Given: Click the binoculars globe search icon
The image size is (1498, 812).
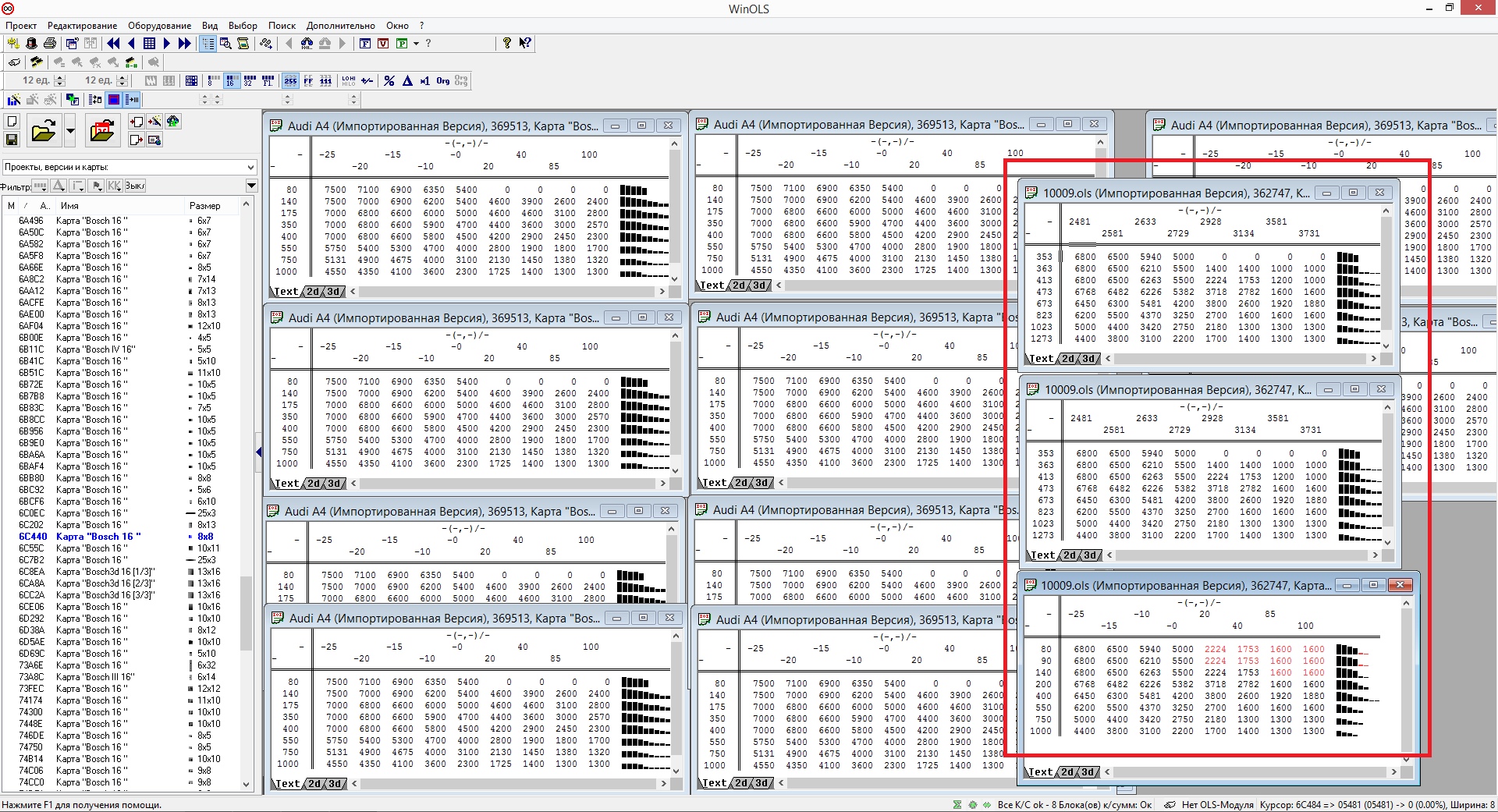Looking at the screenshot, I should (172, 122).
